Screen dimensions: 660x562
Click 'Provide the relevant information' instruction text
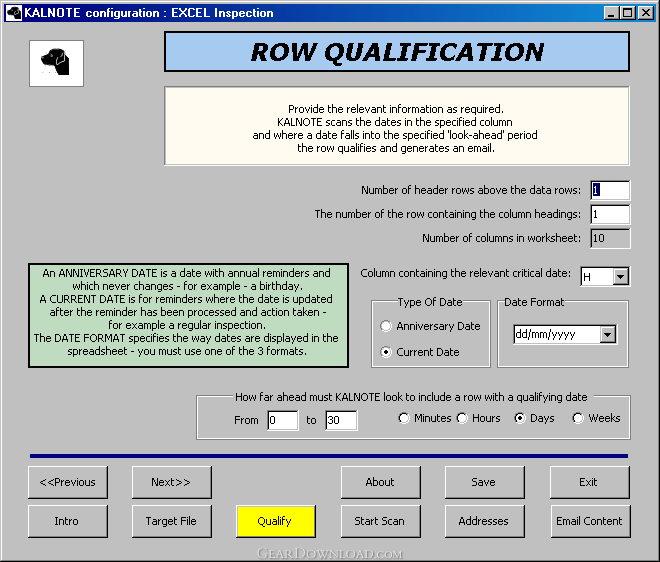396,109
